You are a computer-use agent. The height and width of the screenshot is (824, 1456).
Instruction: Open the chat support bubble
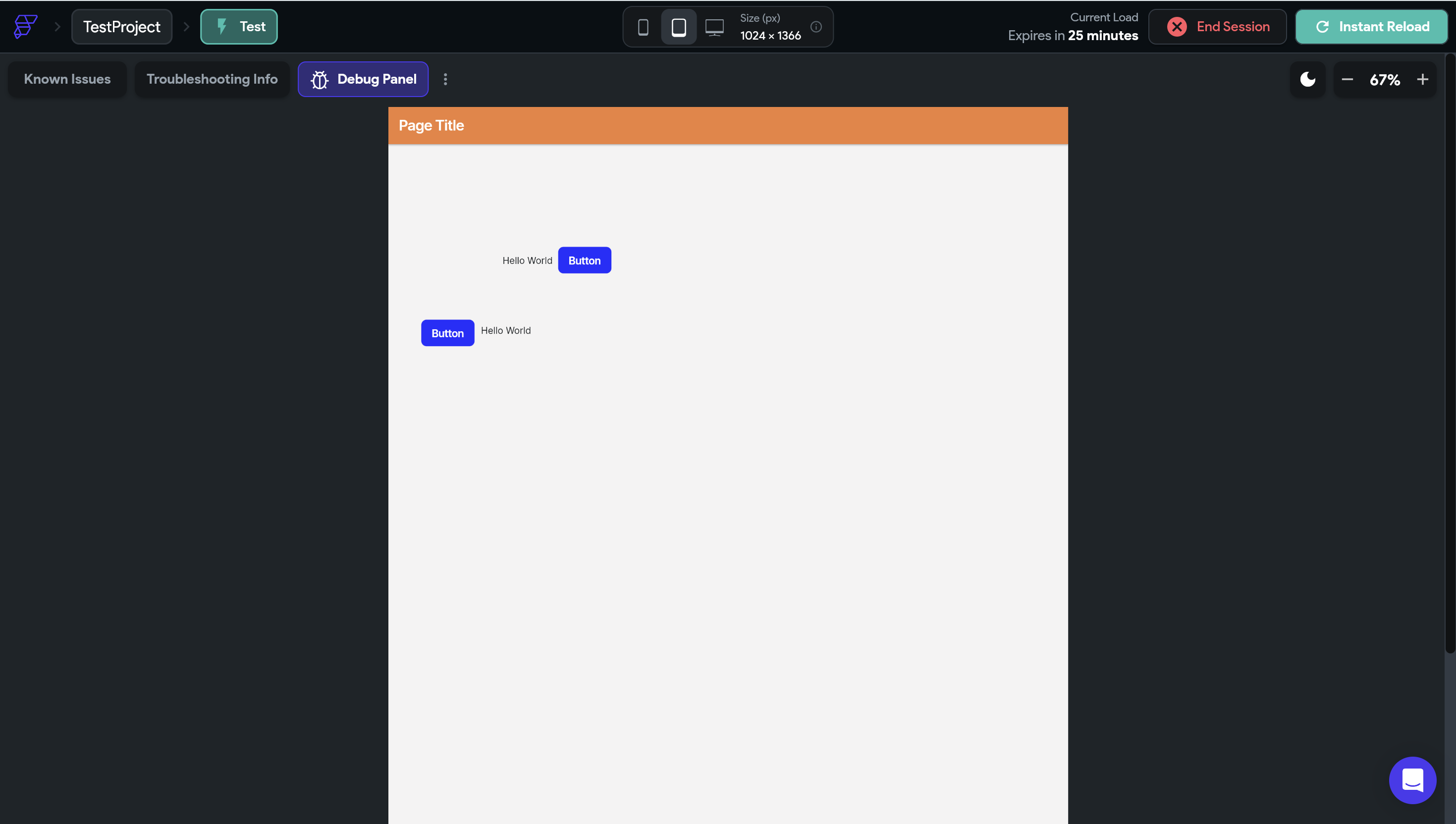1412,780
